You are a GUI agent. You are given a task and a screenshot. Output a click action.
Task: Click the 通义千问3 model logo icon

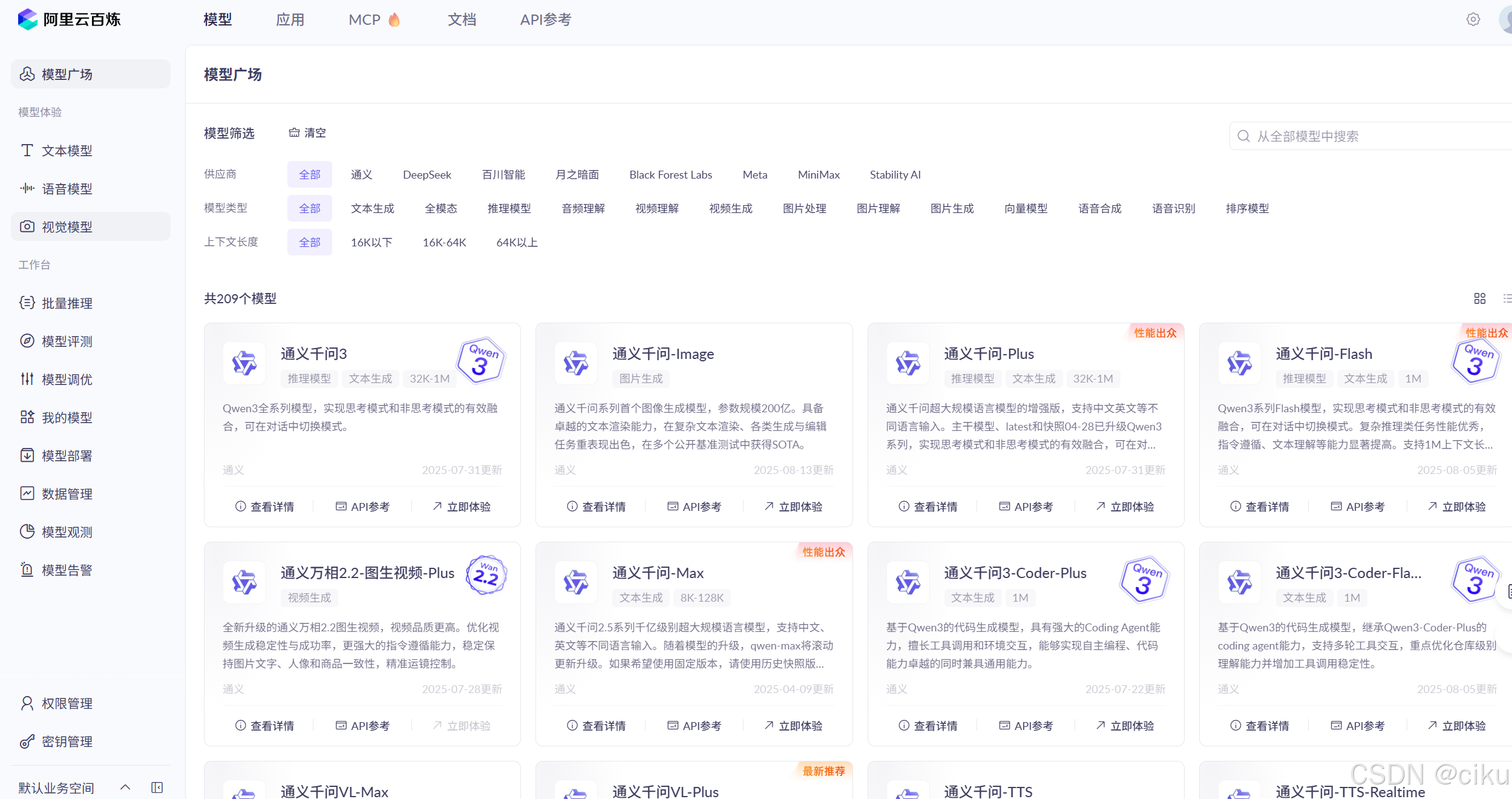(244, 363)
